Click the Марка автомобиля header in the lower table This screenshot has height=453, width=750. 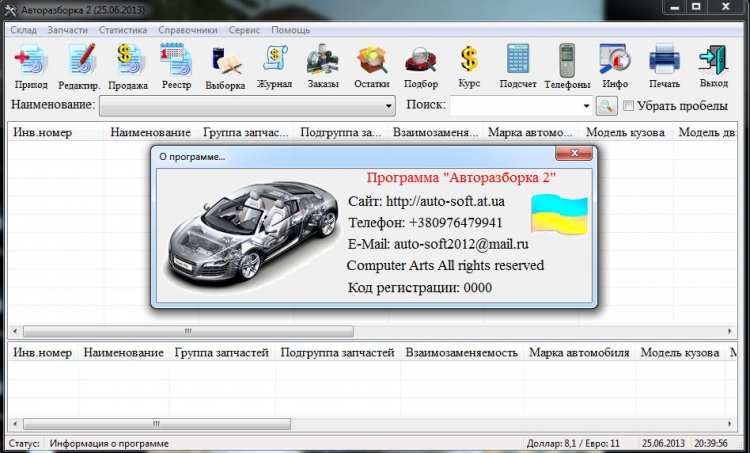(x=579, y=353)
